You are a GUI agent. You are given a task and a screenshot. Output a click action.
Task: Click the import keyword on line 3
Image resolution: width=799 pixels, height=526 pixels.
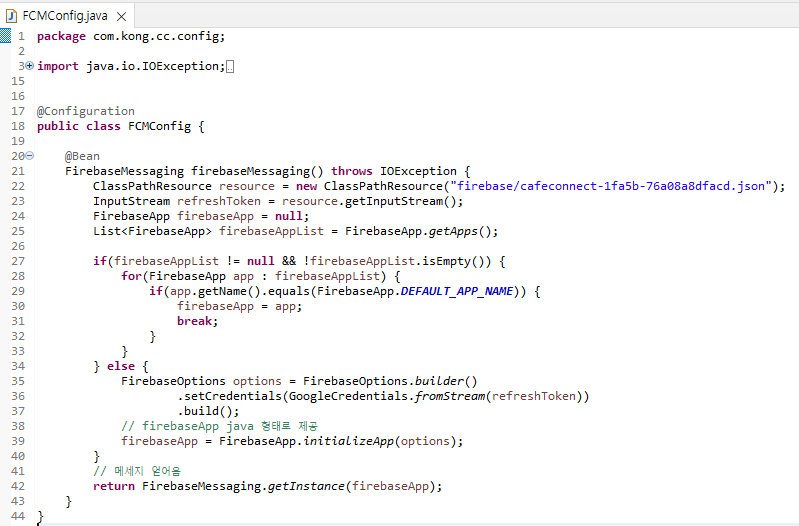(58, 66)
